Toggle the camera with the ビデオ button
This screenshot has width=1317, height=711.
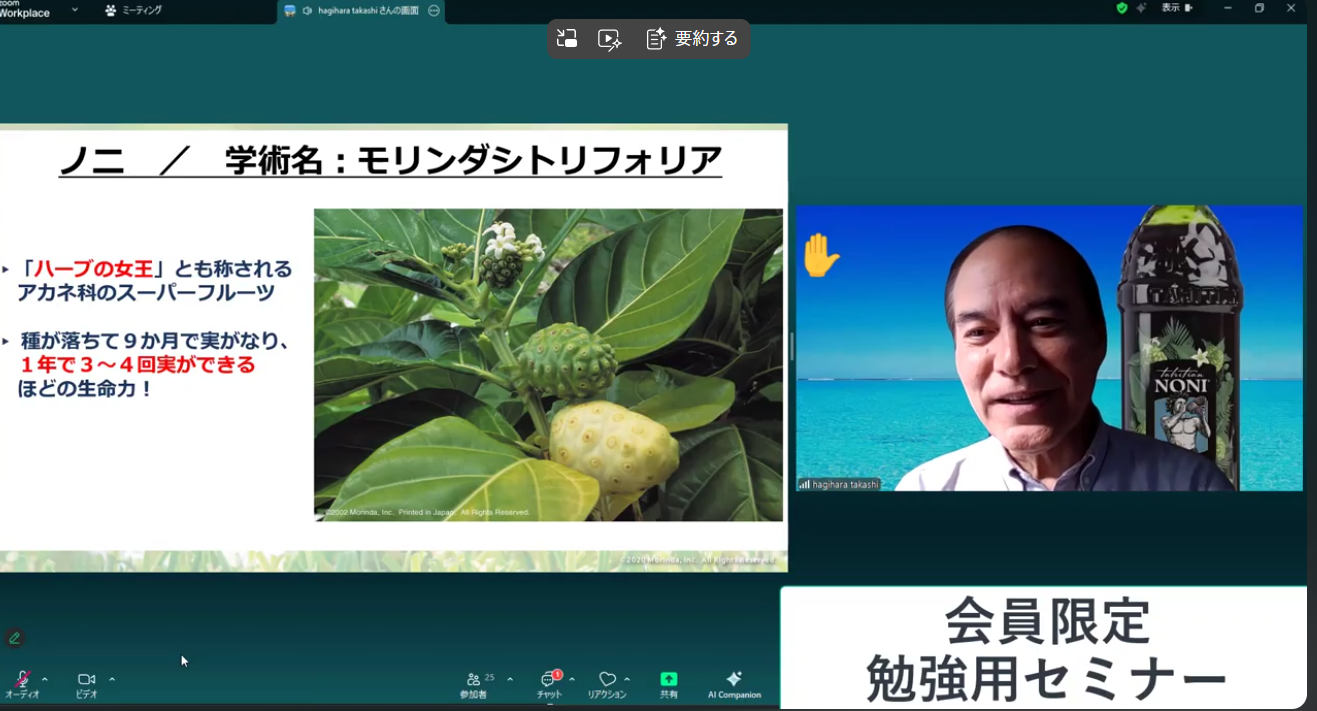[86, 681]
